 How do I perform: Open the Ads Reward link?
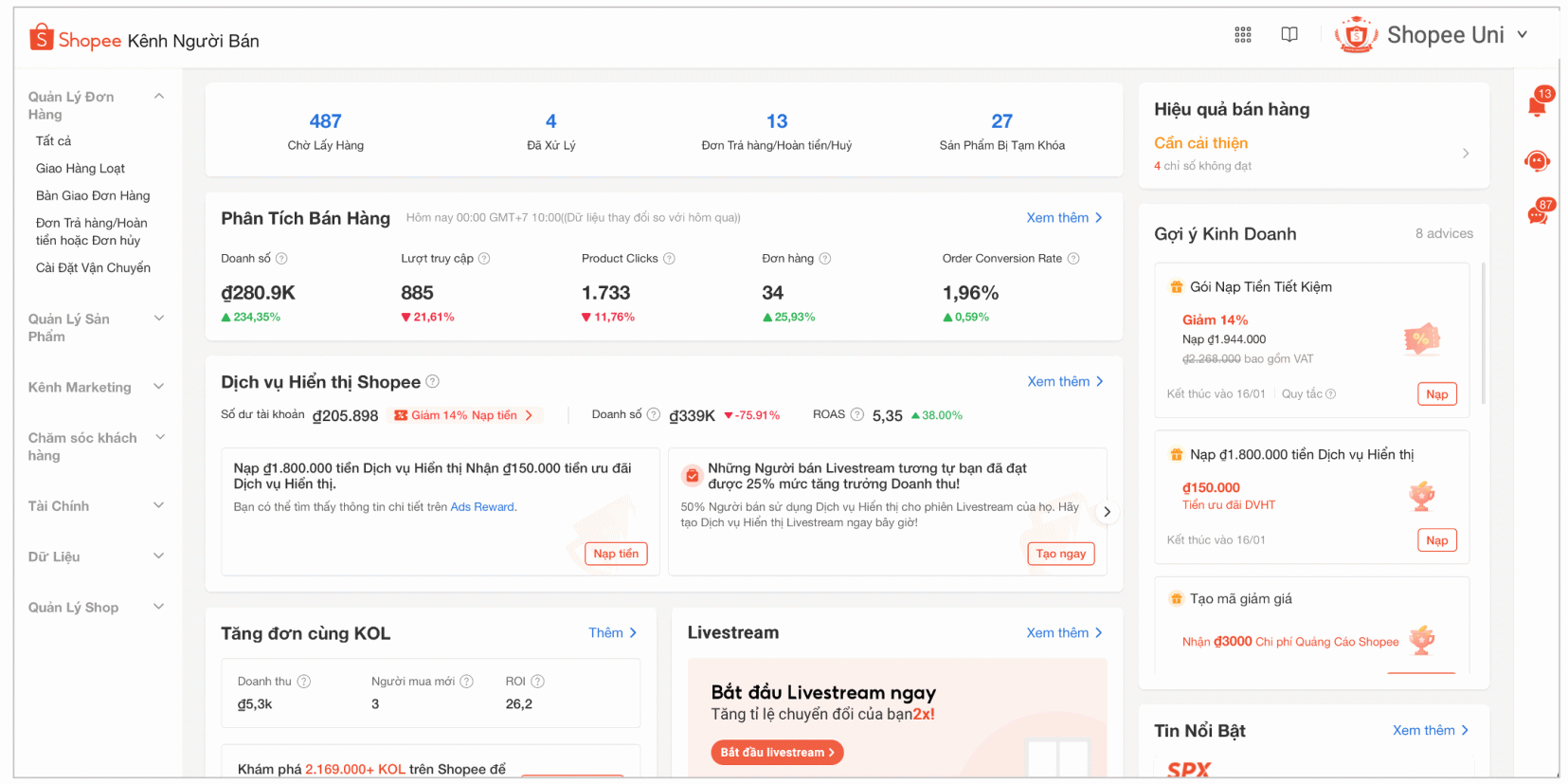pos(482,507)
